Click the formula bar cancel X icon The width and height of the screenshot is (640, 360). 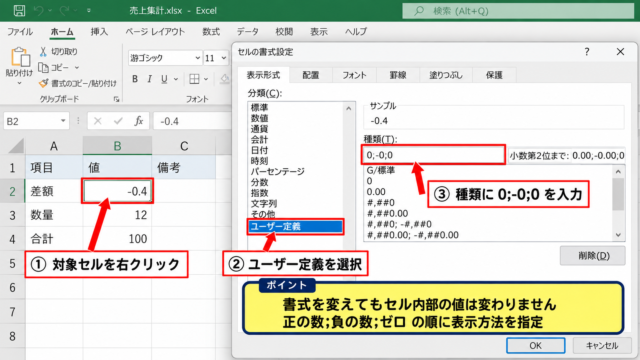click(97, 121)
